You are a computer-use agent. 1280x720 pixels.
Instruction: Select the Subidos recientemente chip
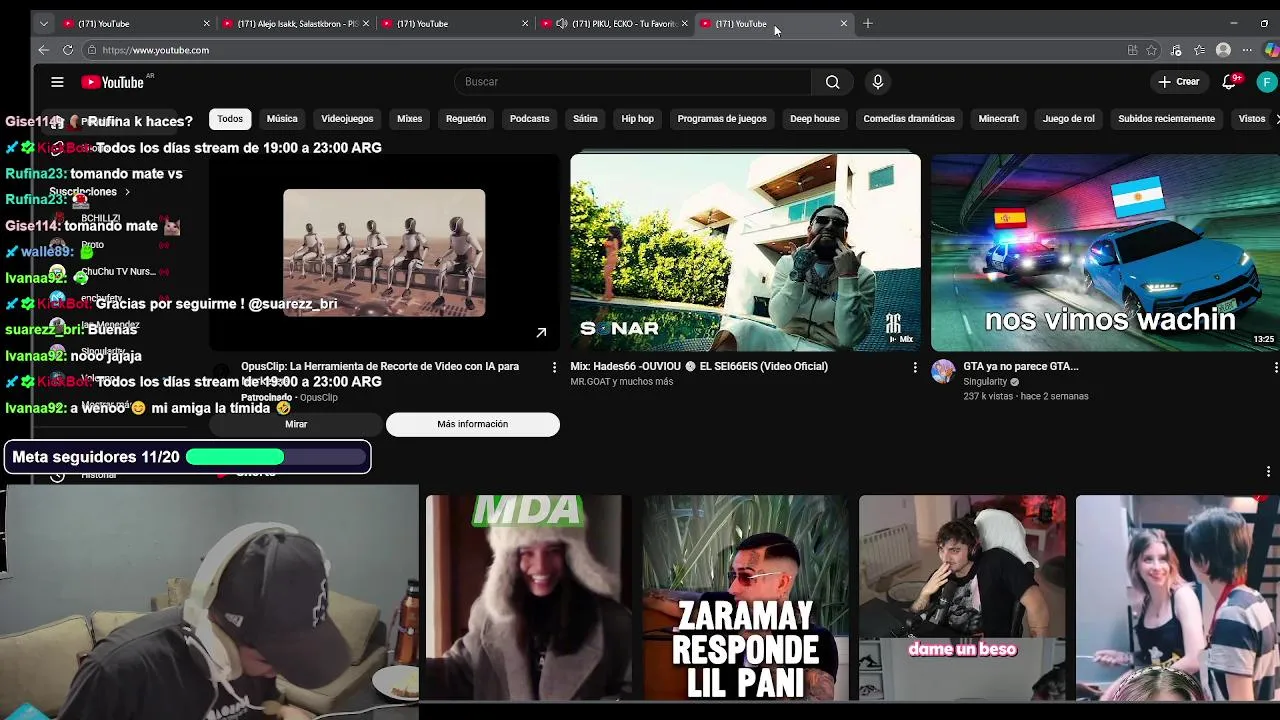(x=1166, y=119)
